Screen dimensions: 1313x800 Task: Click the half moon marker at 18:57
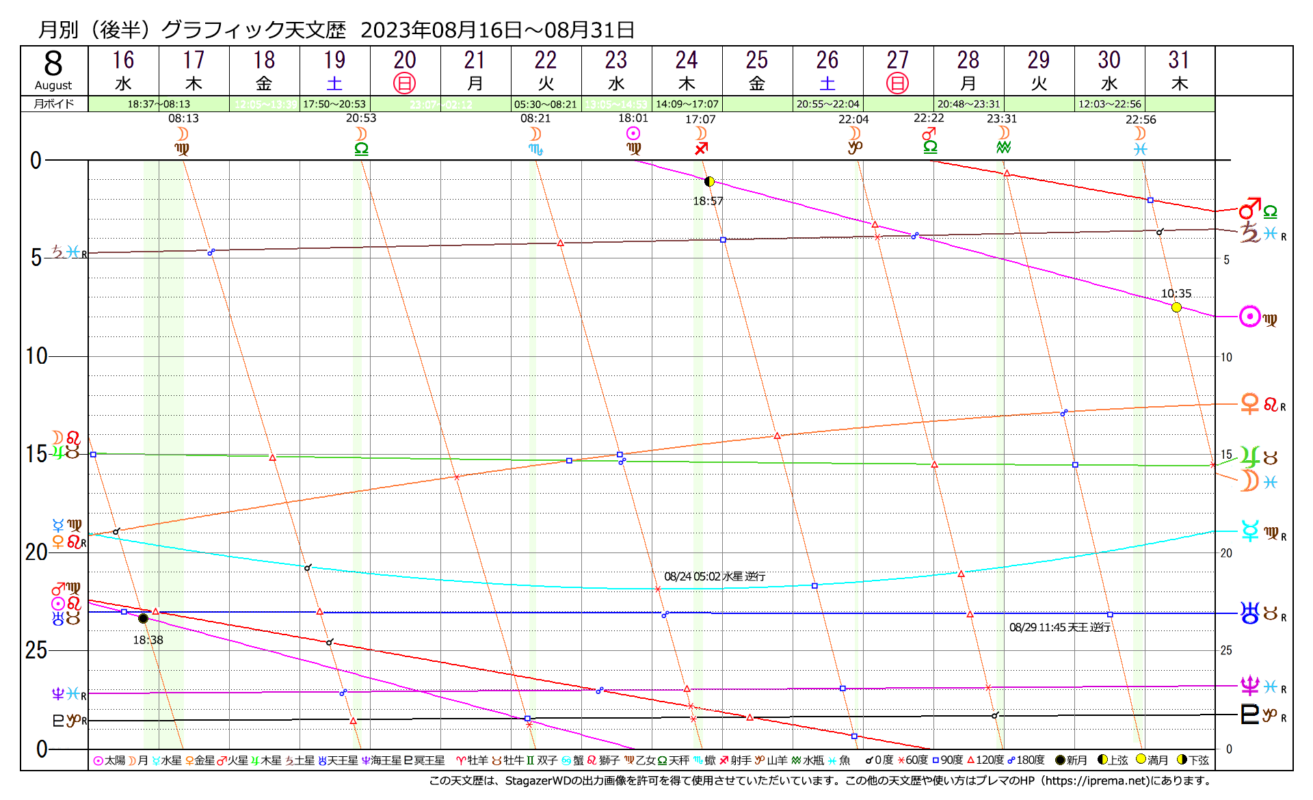(709, 182)
